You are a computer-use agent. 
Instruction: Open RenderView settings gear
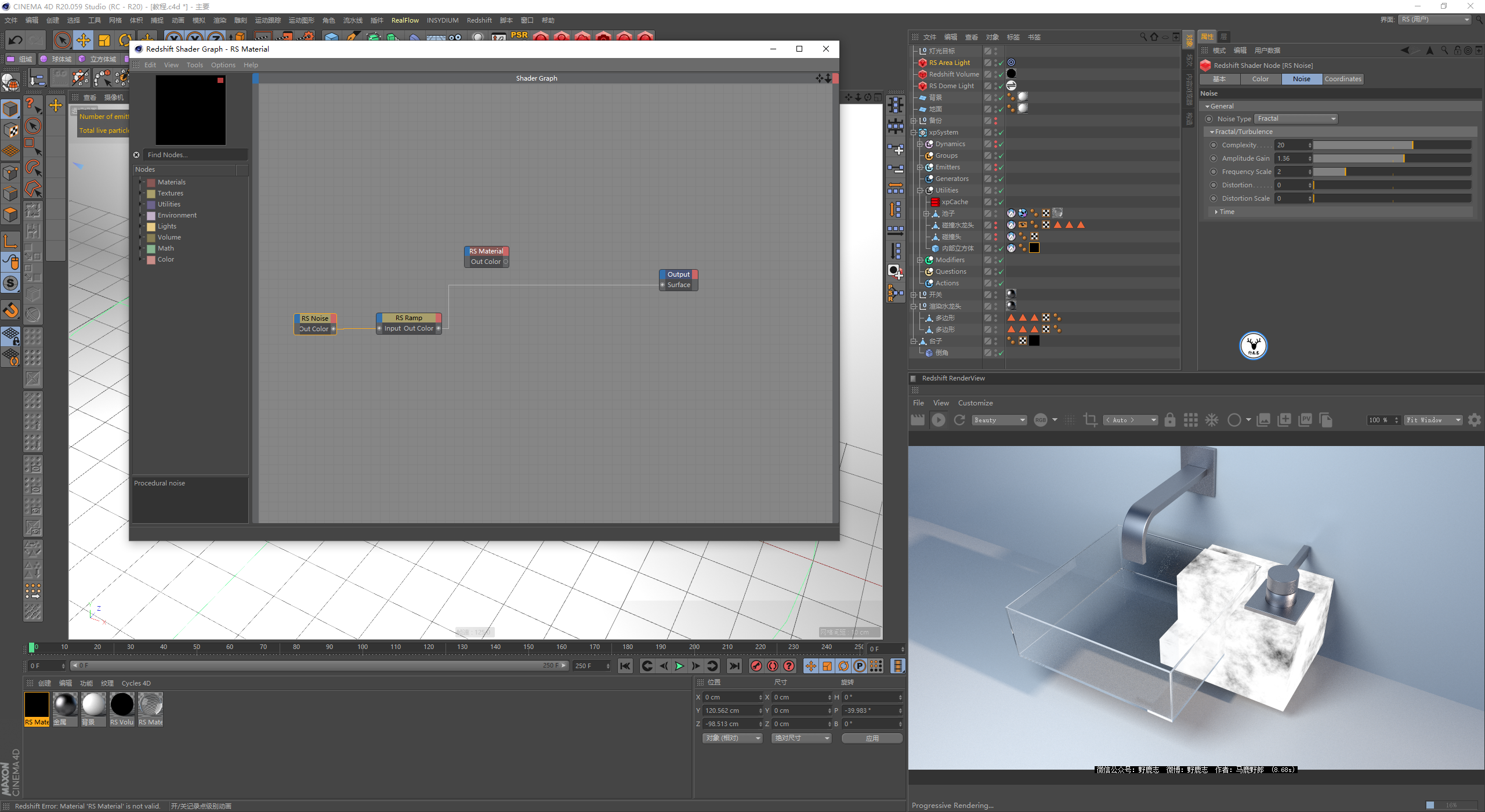[1474, 420]
